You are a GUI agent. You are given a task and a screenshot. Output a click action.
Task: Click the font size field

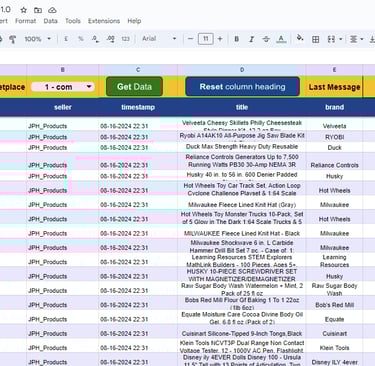coord(206,39)
